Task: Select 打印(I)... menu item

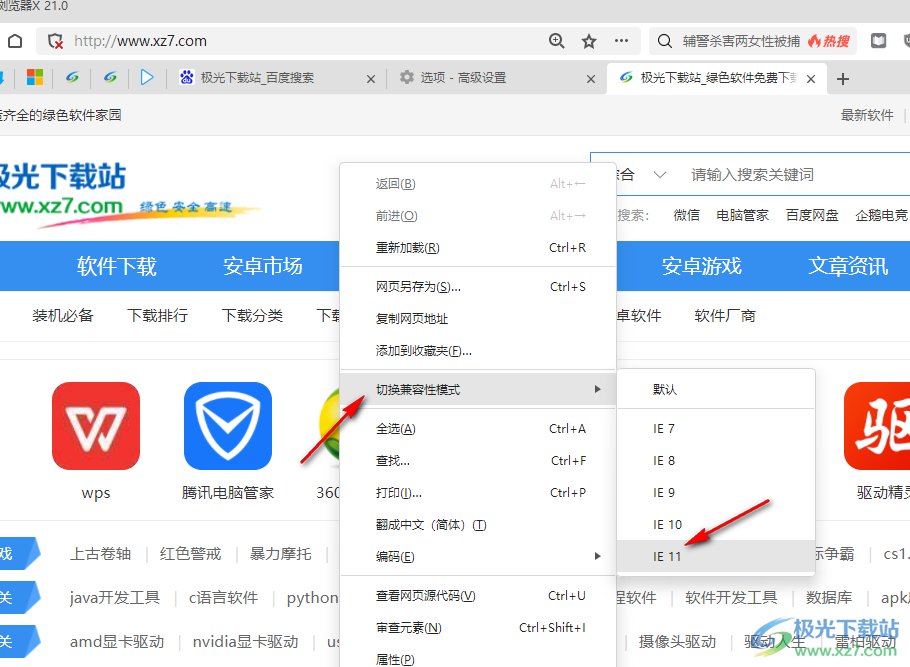Action: [x=478, y=493]
